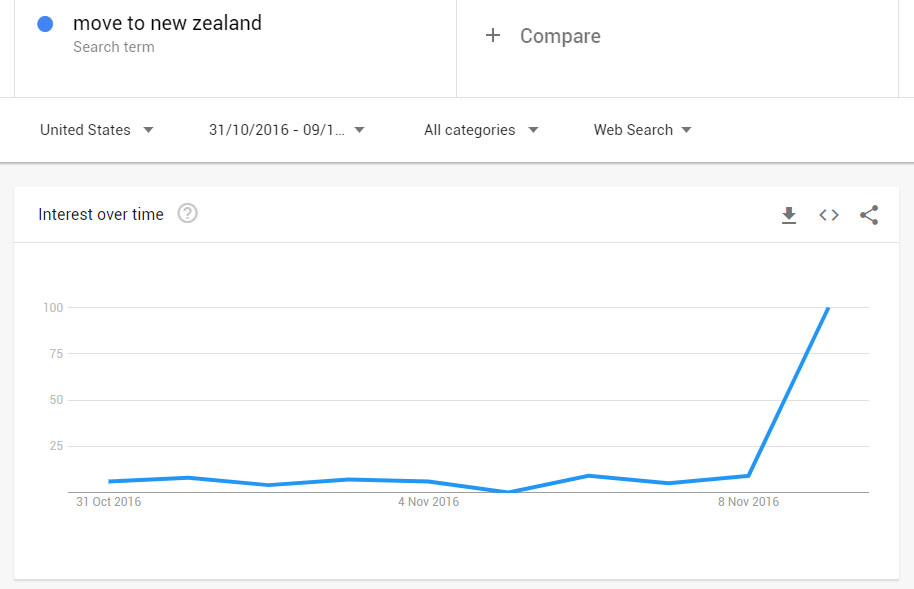Click the chart peak at value 100
The height and width of the screenshot is (589, 914).
(x=828, y=308)
